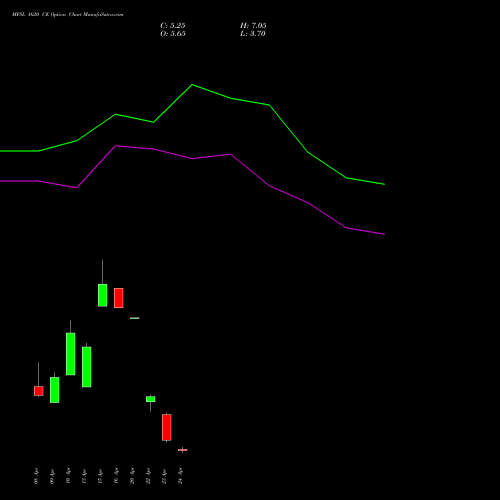Select the open value 'O: 5.65'
500x500 pixels.
173,34
